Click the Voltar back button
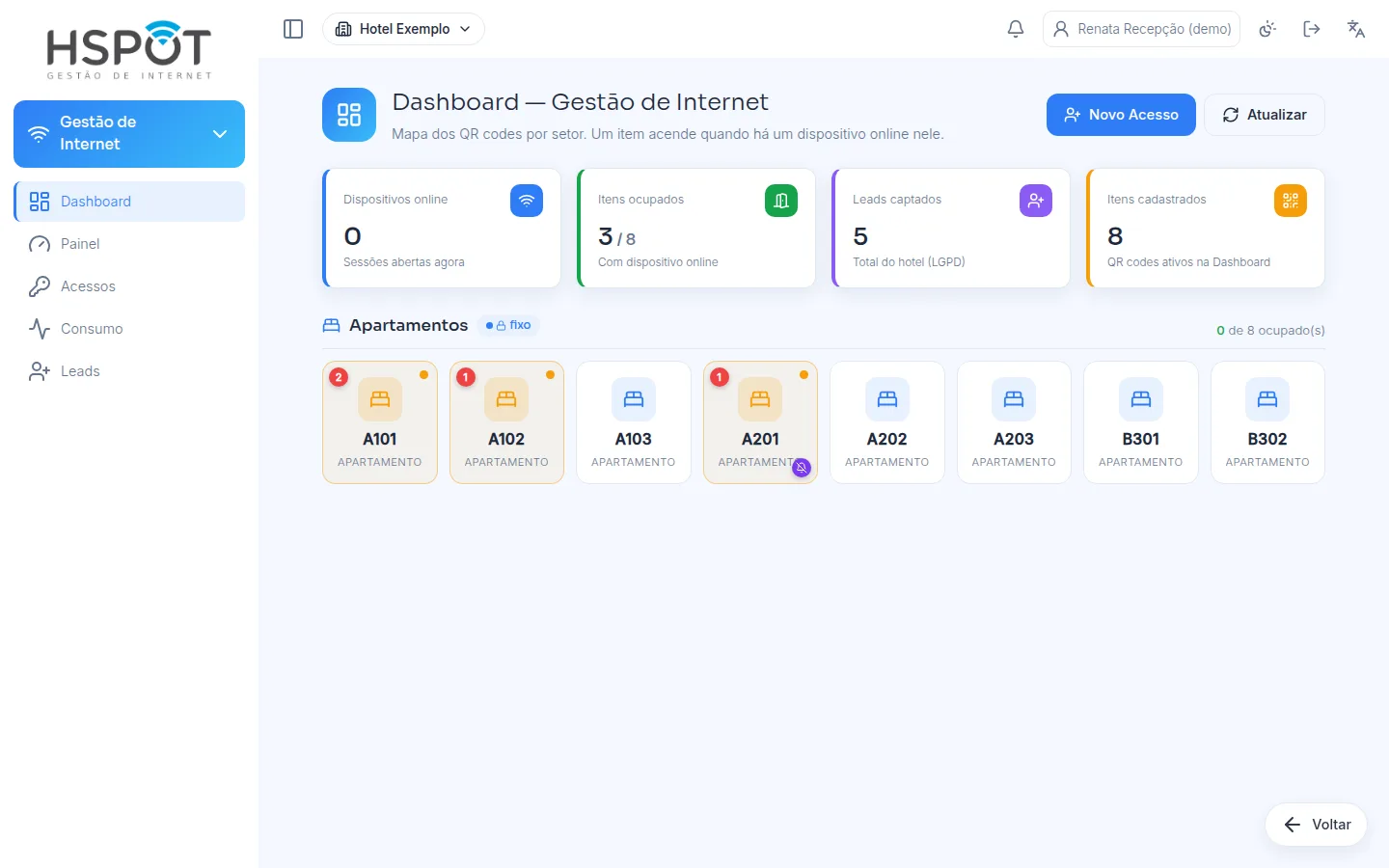This screenshot has height=868, width=1389. (1317, 825)
